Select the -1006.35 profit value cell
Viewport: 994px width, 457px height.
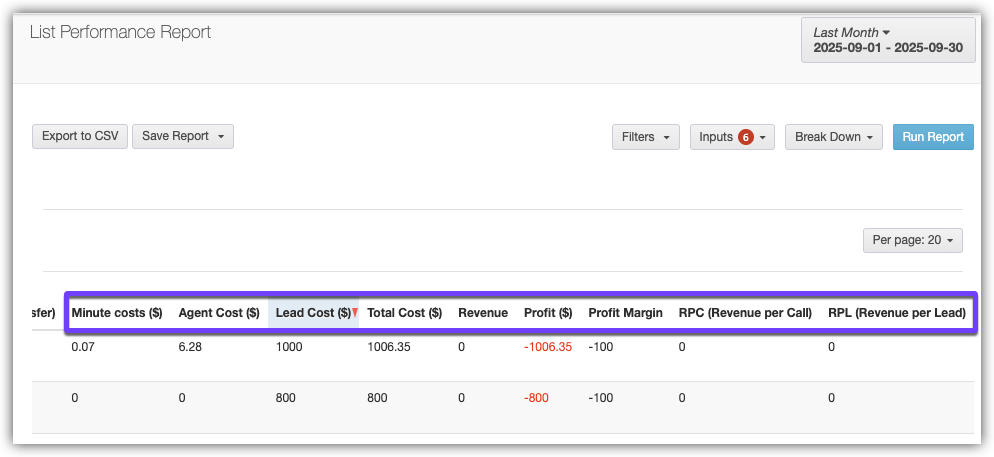pyautogui.click(x=548, y=347)
